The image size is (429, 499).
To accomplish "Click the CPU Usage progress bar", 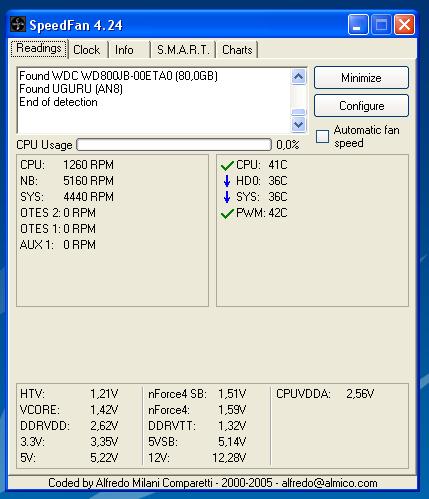I will click(174, 145).
